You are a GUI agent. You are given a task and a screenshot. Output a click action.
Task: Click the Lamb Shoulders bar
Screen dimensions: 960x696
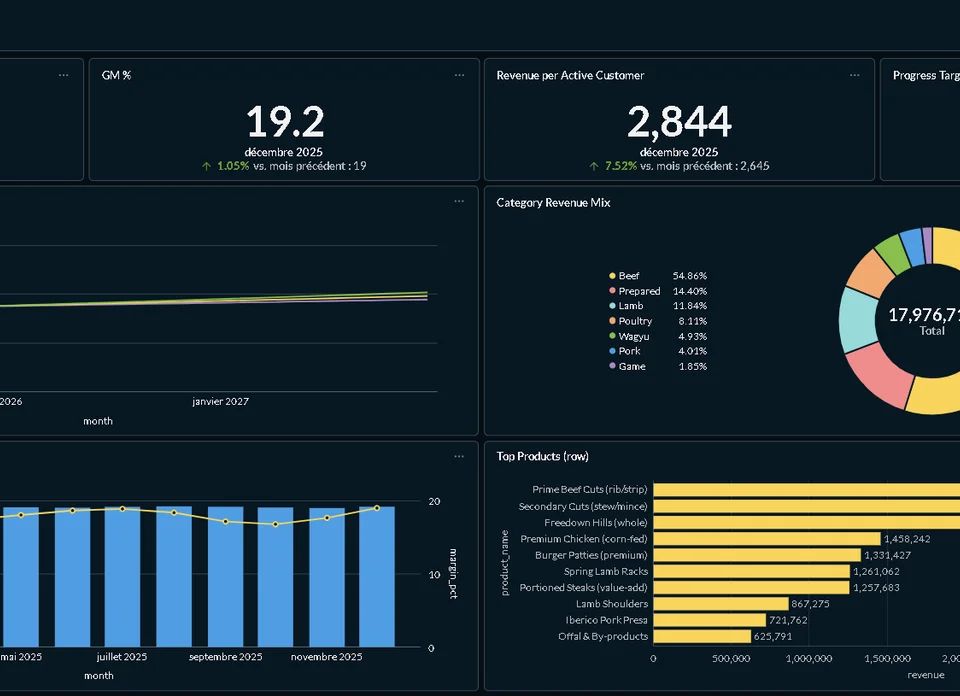coord(721,604)
